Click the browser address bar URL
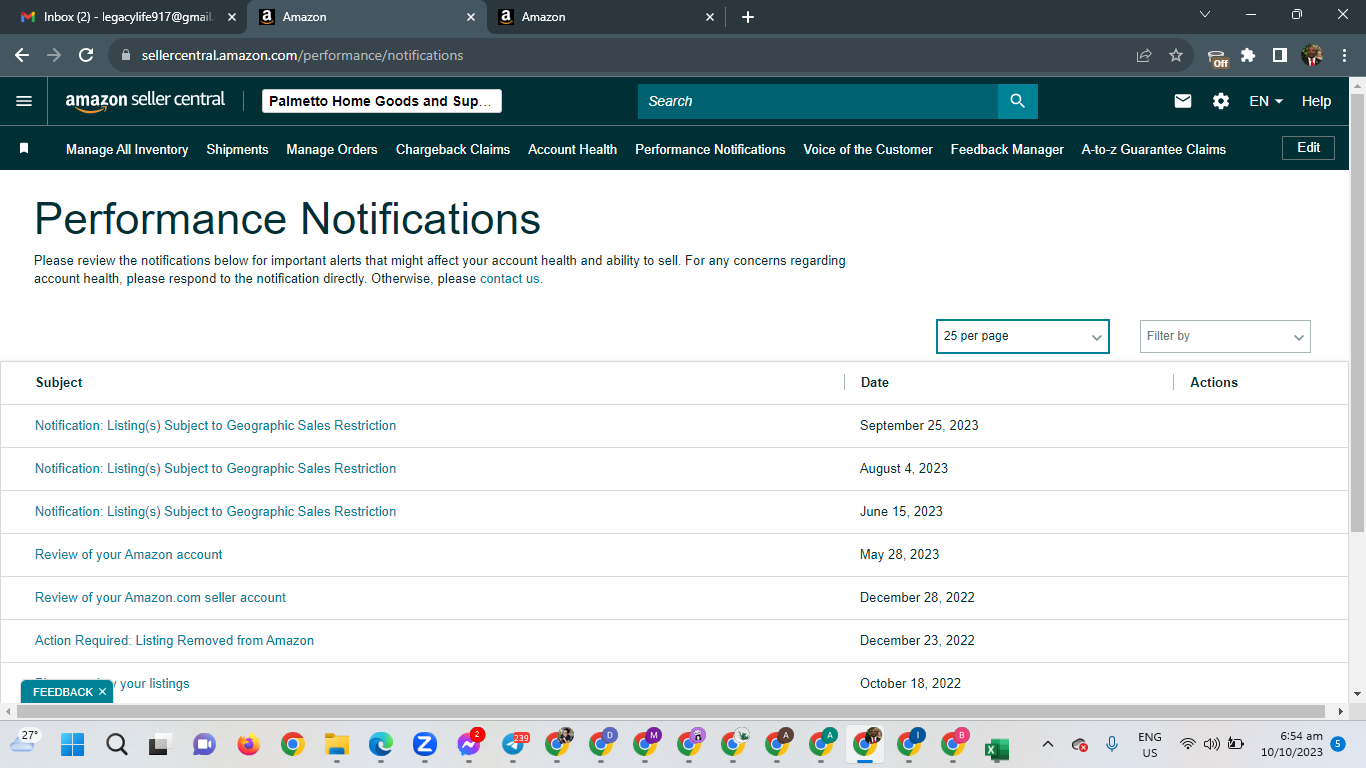1366x768 pixels. tap(302, 55)
